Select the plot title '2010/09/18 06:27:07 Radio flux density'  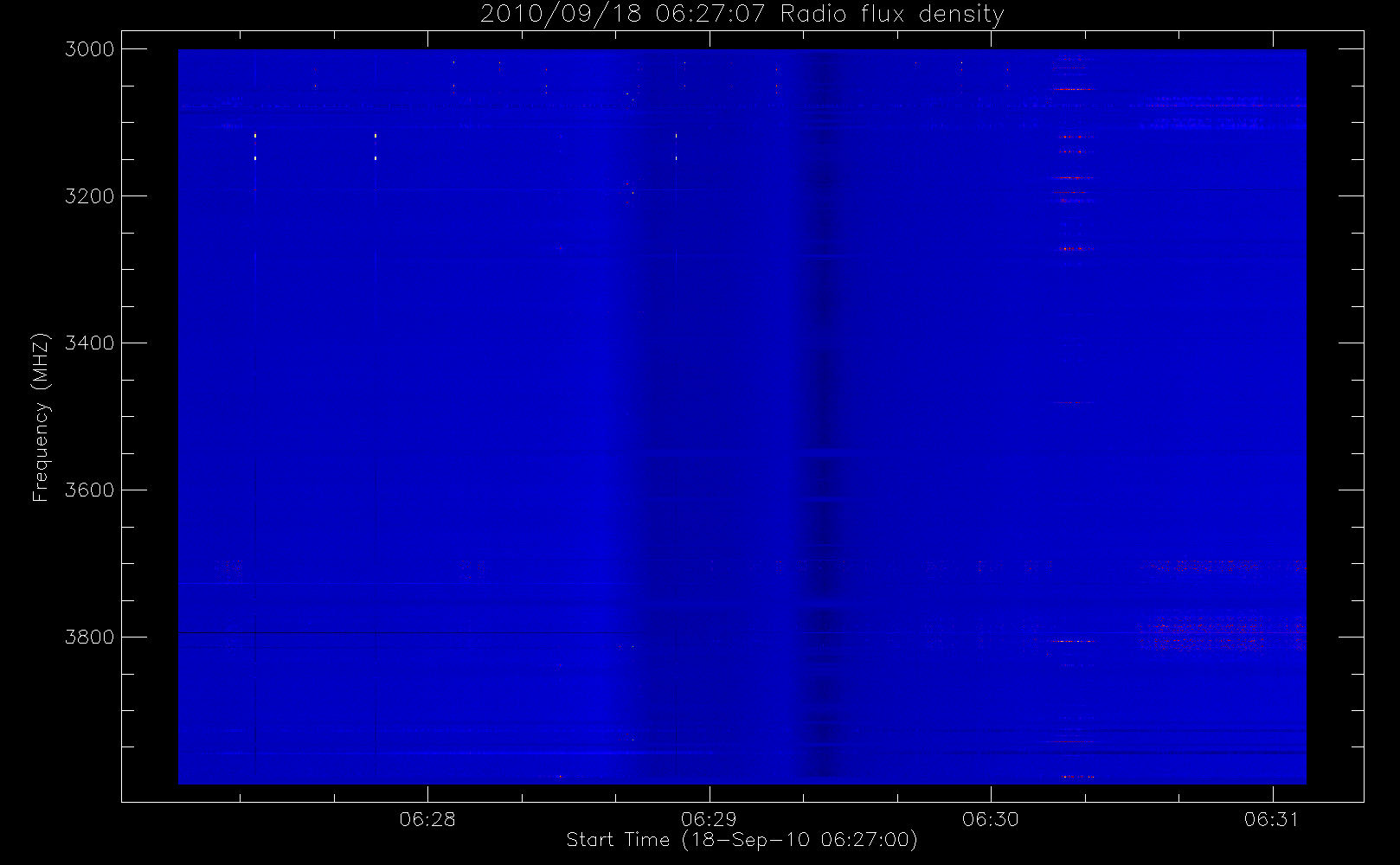(x=742, y=15)
